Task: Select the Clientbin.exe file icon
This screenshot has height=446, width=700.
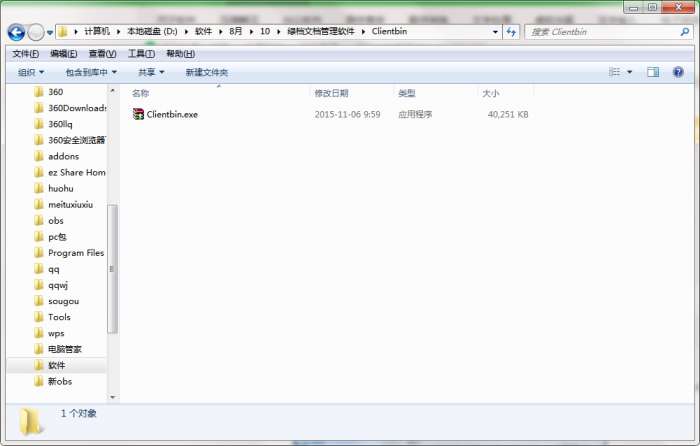Action: [x=138, y=114]
